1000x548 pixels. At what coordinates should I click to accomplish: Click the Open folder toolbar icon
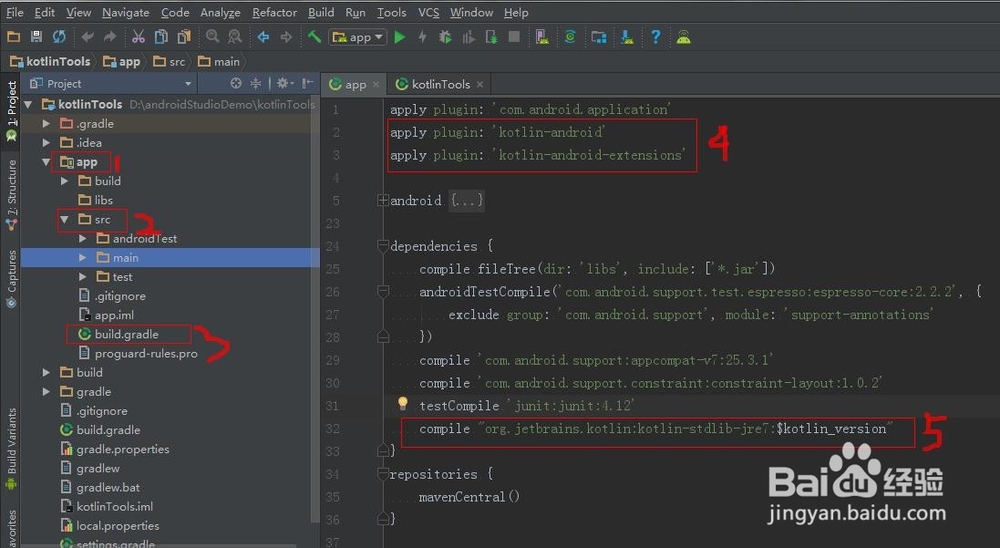(13, 37)
